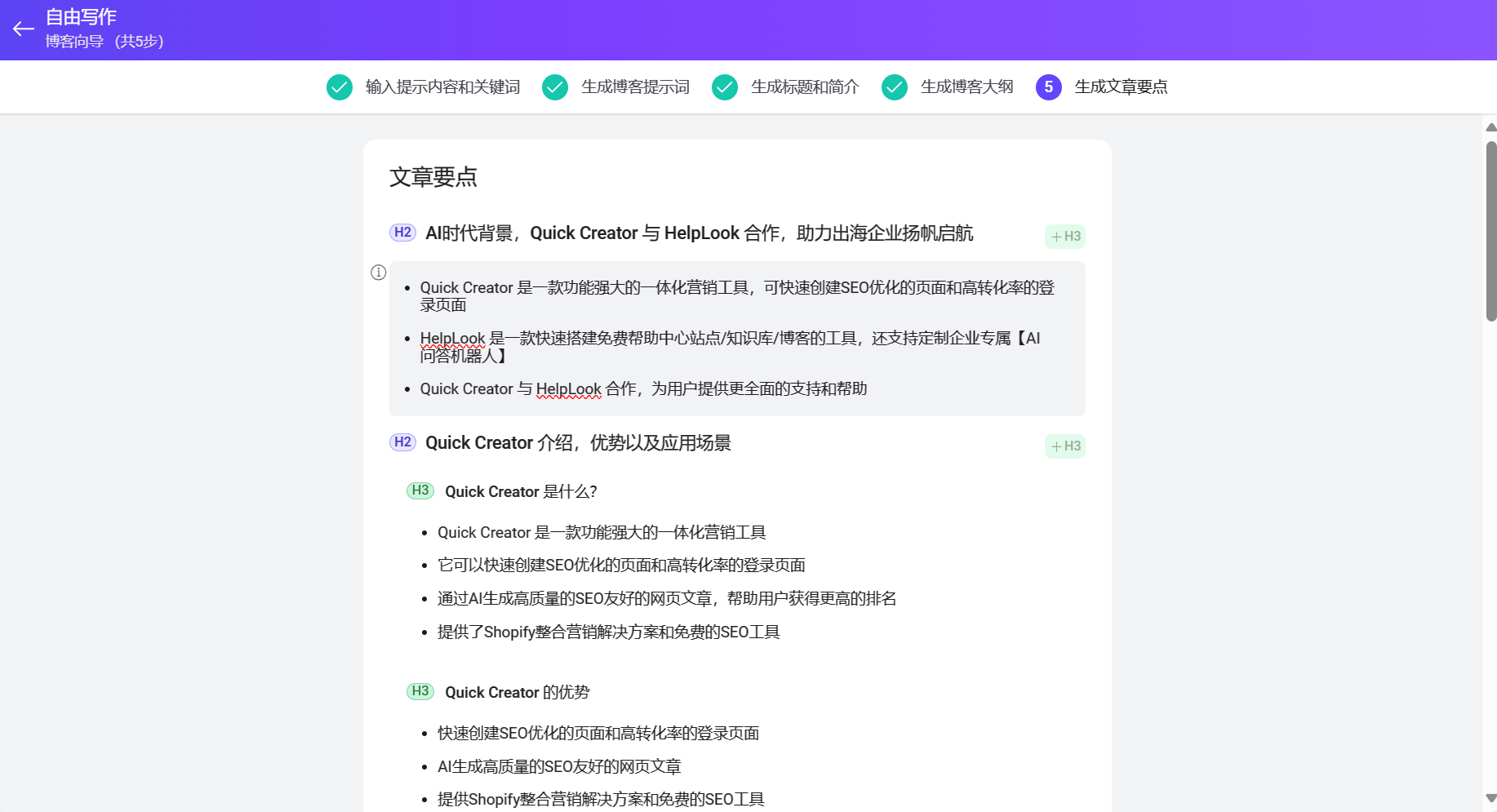1497x812 pixels.
Task: Click bullet HelpLook 是一款快速搭建免费帮助中心站点
Action: [x=731, y=347]
